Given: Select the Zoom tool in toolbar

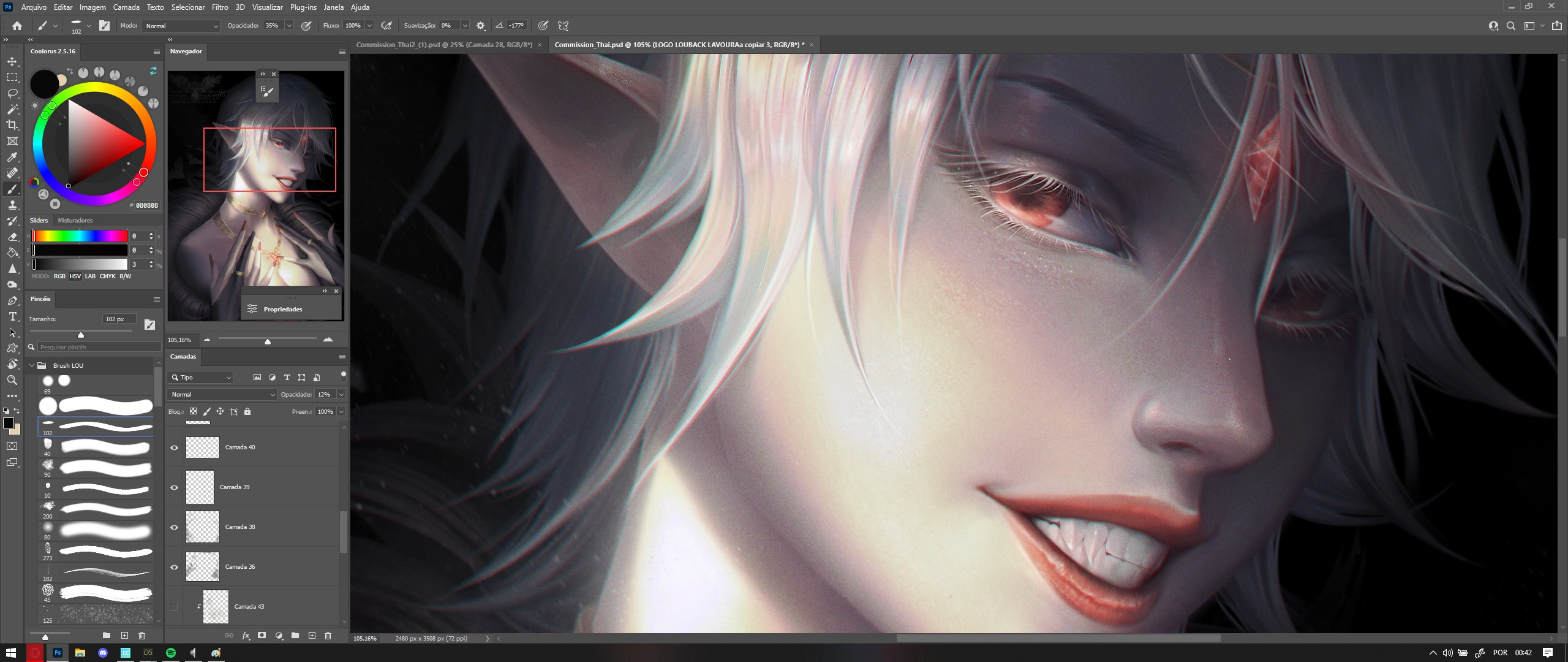Looking at the screenshot, I should coord(12,380).
